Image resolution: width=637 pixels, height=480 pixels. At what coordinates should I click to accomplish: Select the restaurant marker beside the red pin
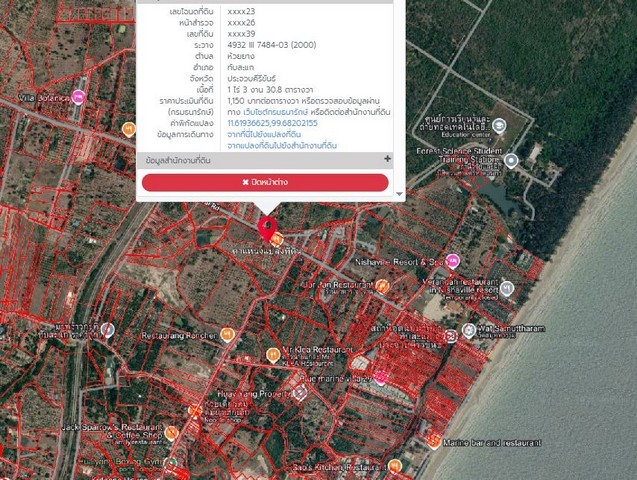coord(277,239)
